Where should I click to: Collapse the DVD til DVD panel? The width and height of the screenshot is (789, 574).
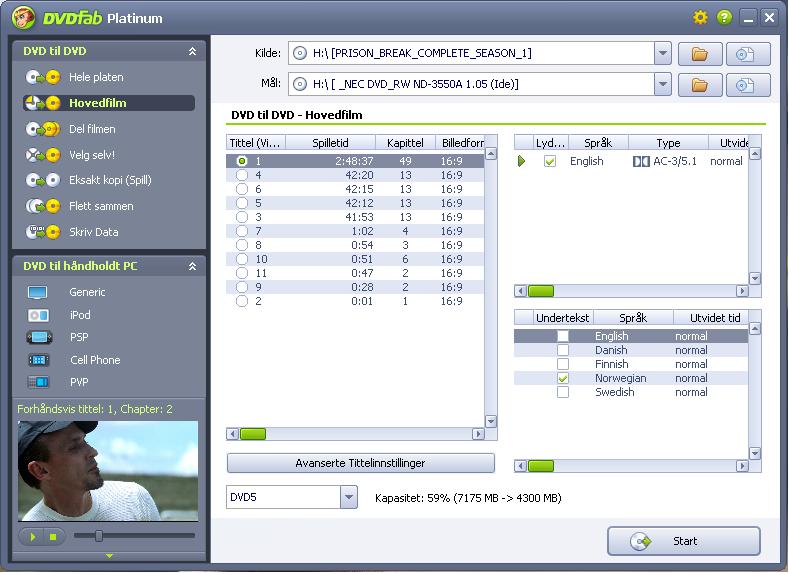pos(192,51)
